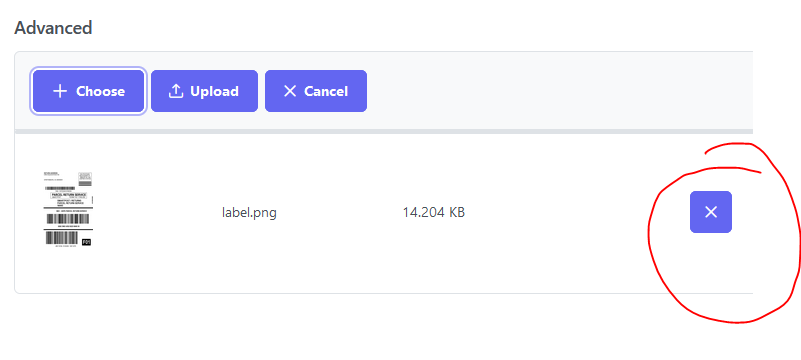
Task: Click the small stamp box atop thumbnail
Action: (85, 179)
